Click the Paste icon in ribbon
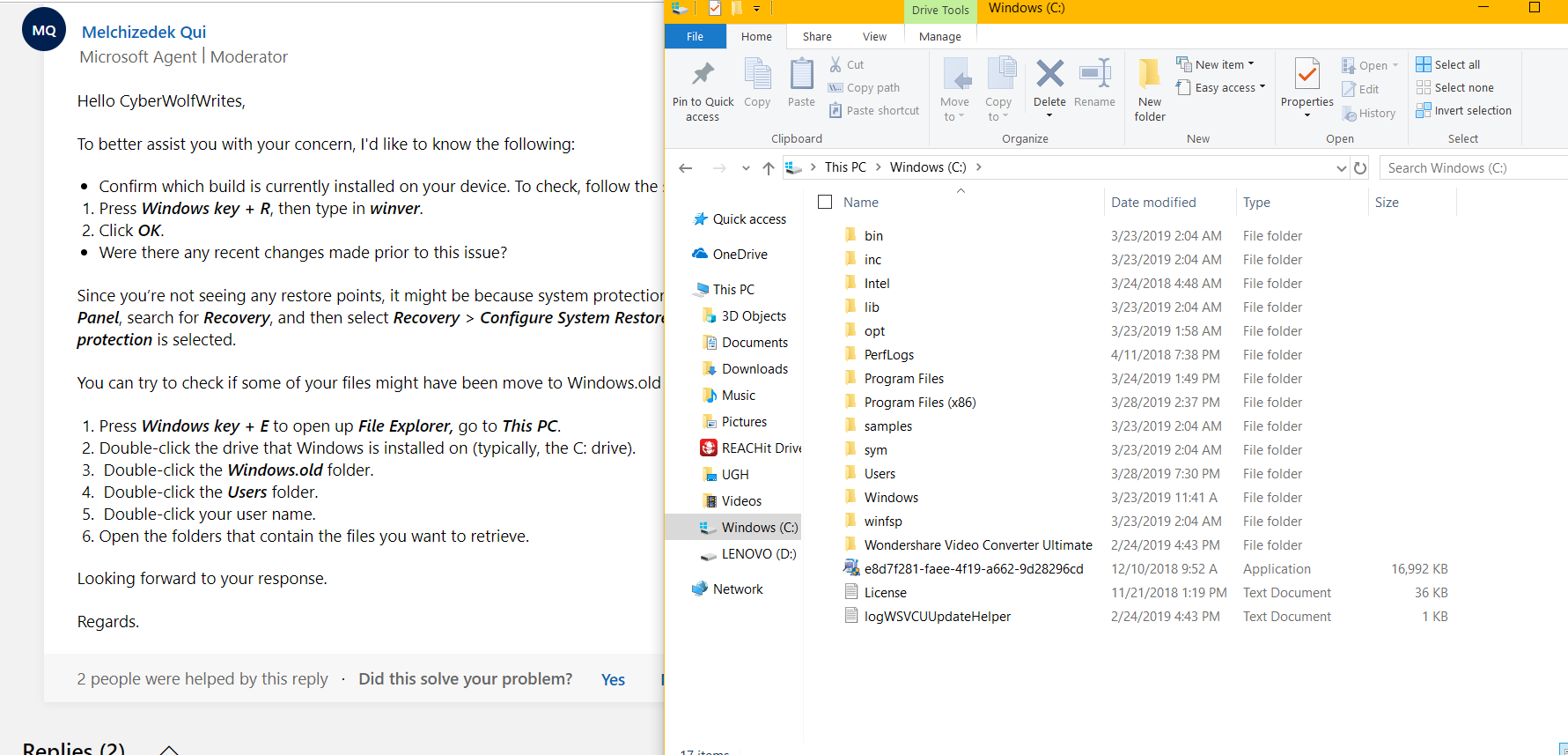The image size is (1568, 755). point(801,74)
